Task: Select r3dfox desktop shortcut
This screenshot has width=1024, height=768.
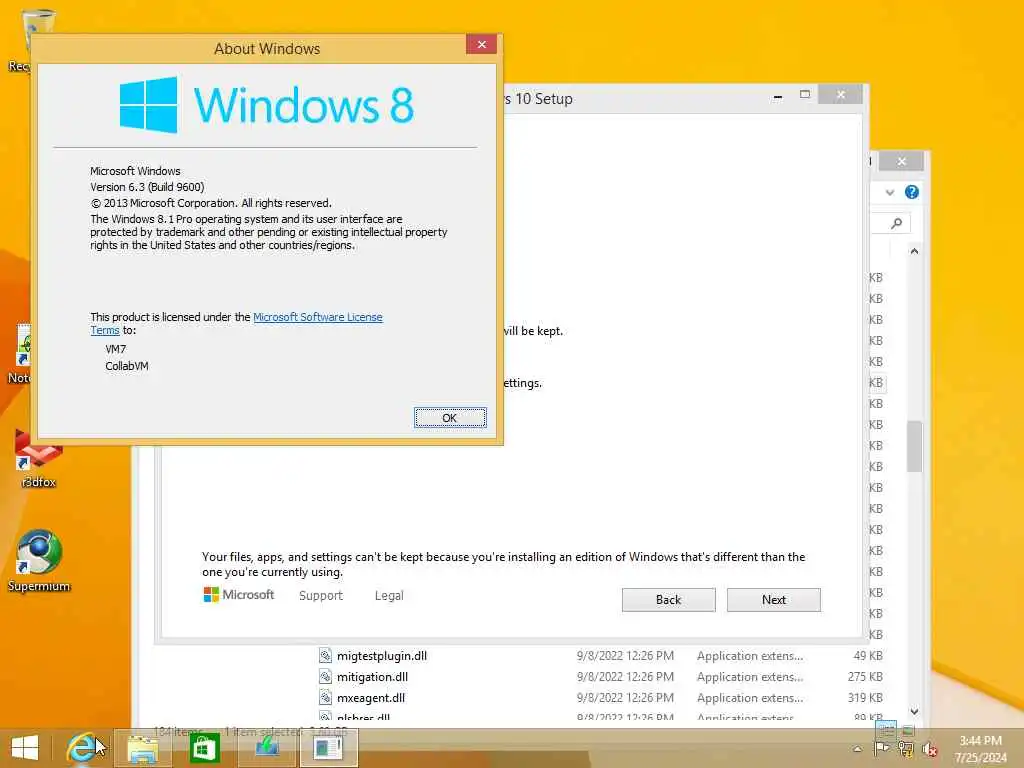Action: click(x=39, y=459)
